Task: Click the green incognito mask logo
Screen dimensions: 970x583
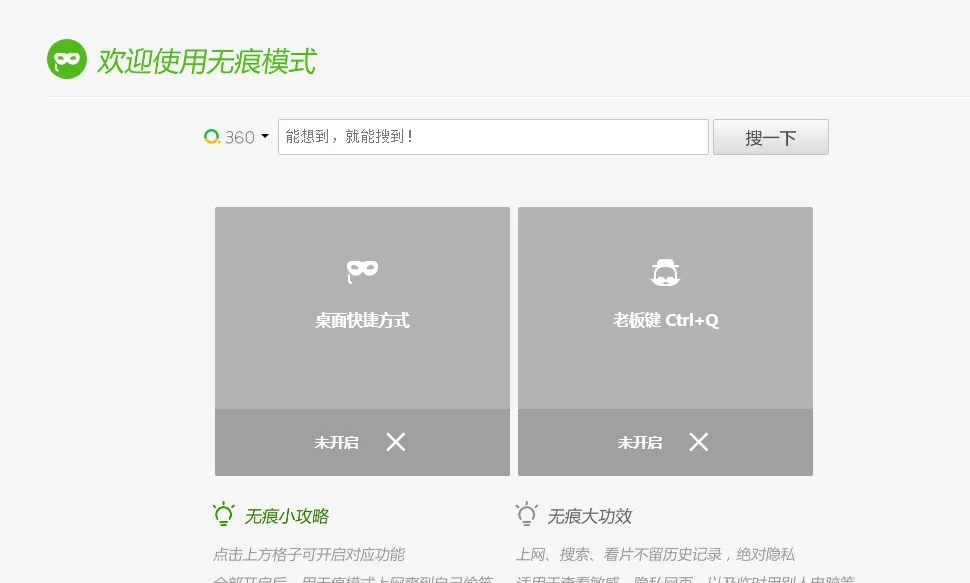Action: click(67, 59)
